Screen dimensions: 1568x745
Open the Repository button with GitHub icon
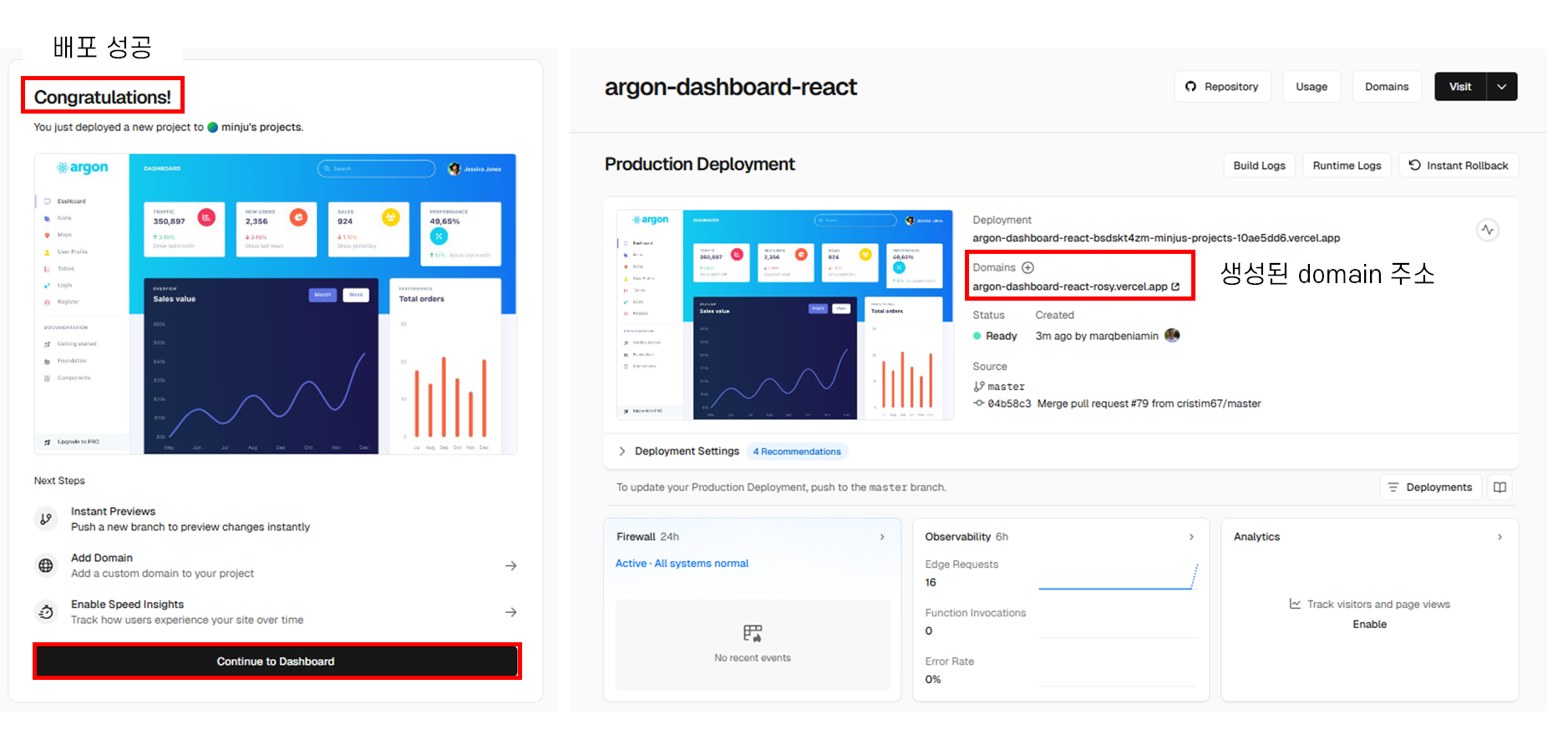point(1222,87)
